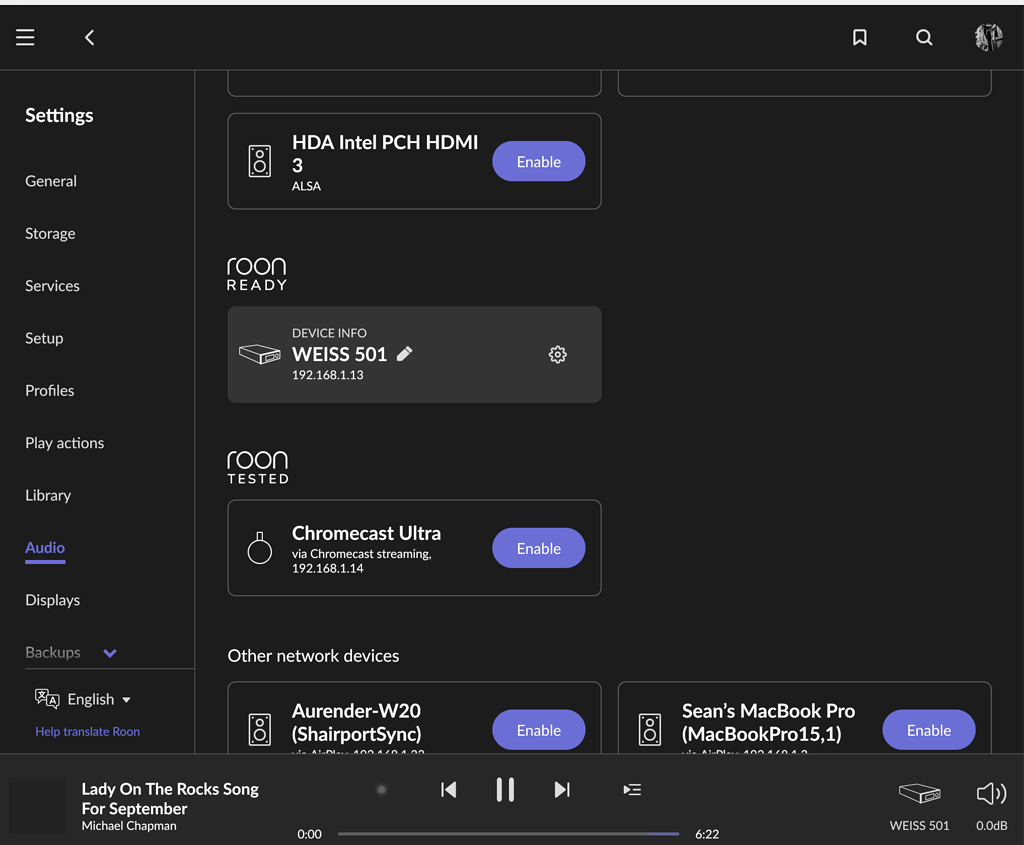
Task: Click the bookmark icon in the top bar
Action: click(x=859, y=37)
